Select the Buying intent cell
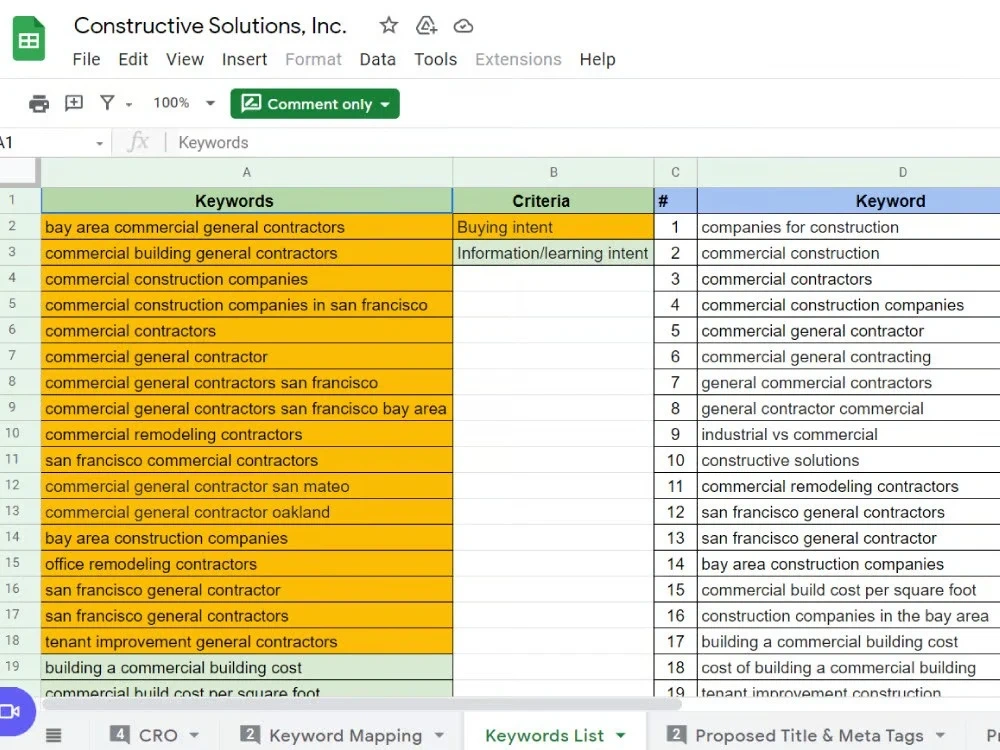 point(554,227)
